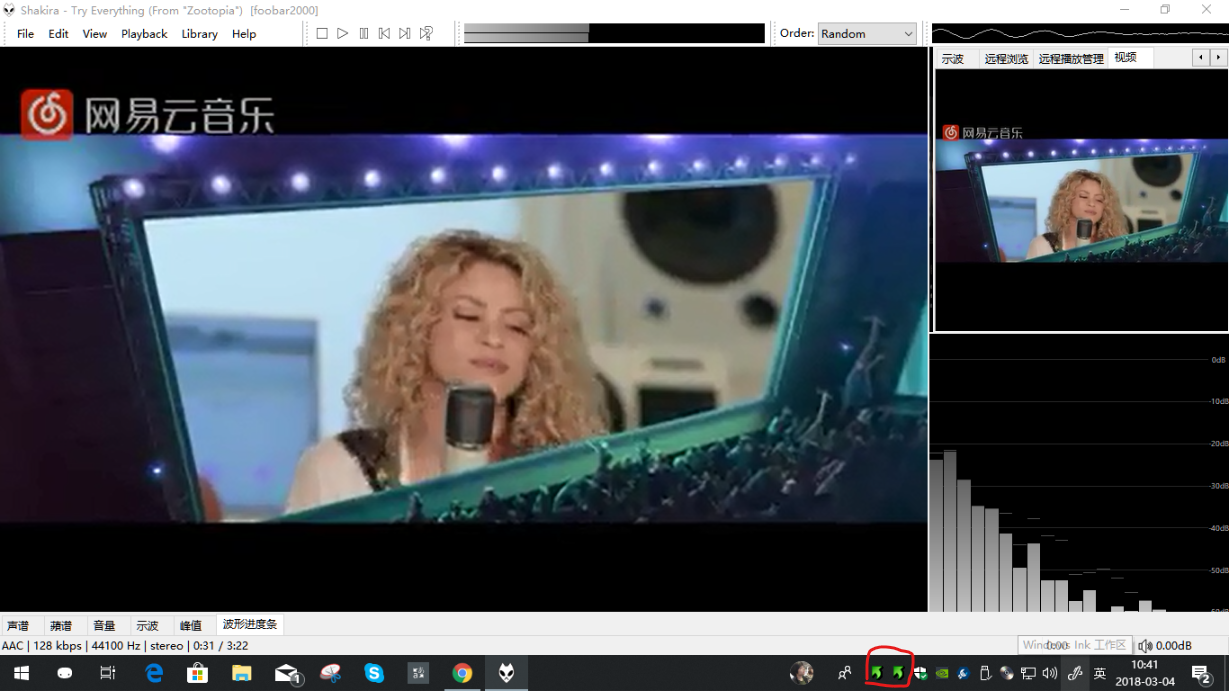
Task: Switch to the 频谱 tab
Action: [61, 626]
